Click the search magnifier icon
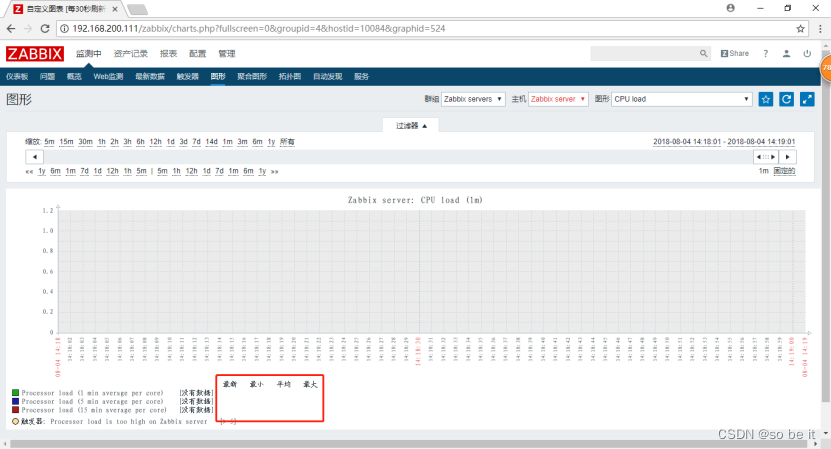831x449 pixels. [x=703, y=54]
